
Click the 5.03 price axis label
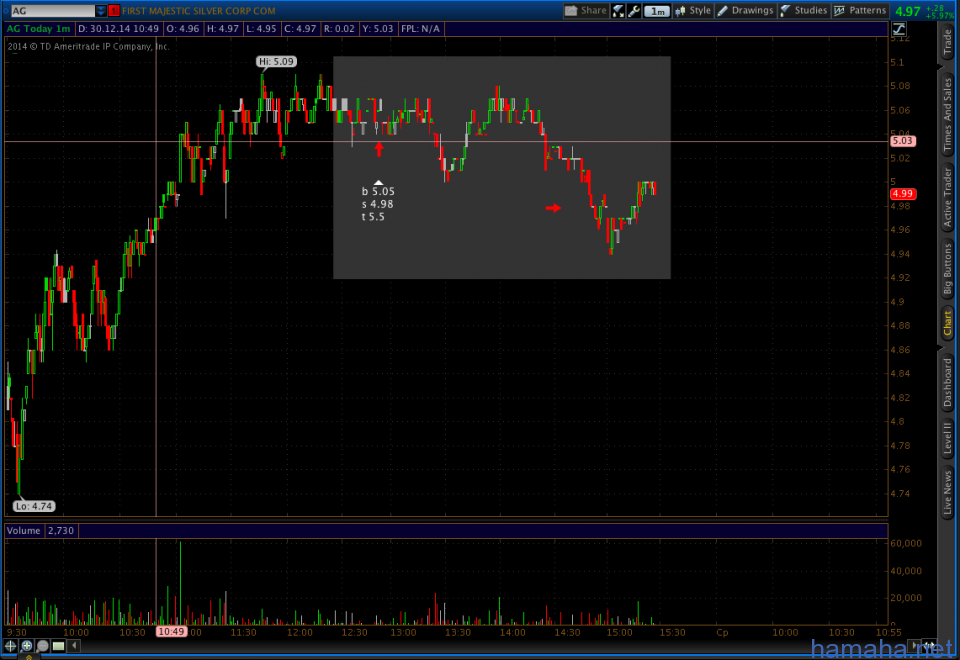tap(902, 141)
